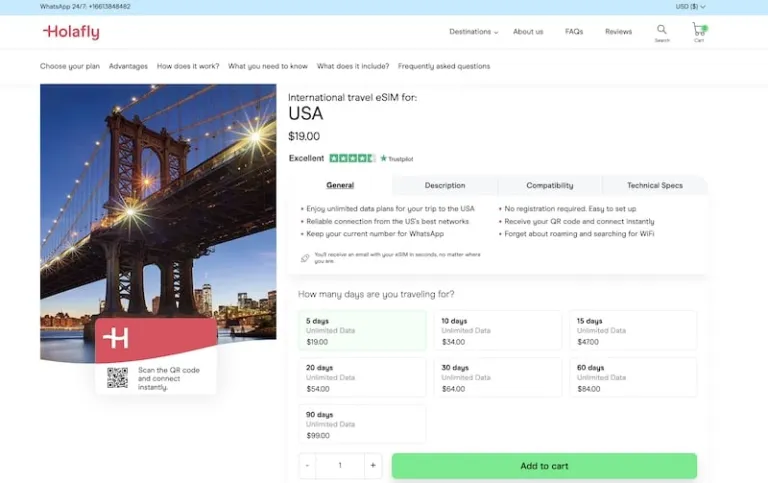Viewport: 768px width, 483px height.
Task: Click the Trustpilot star rating
Action: point(352,158)
